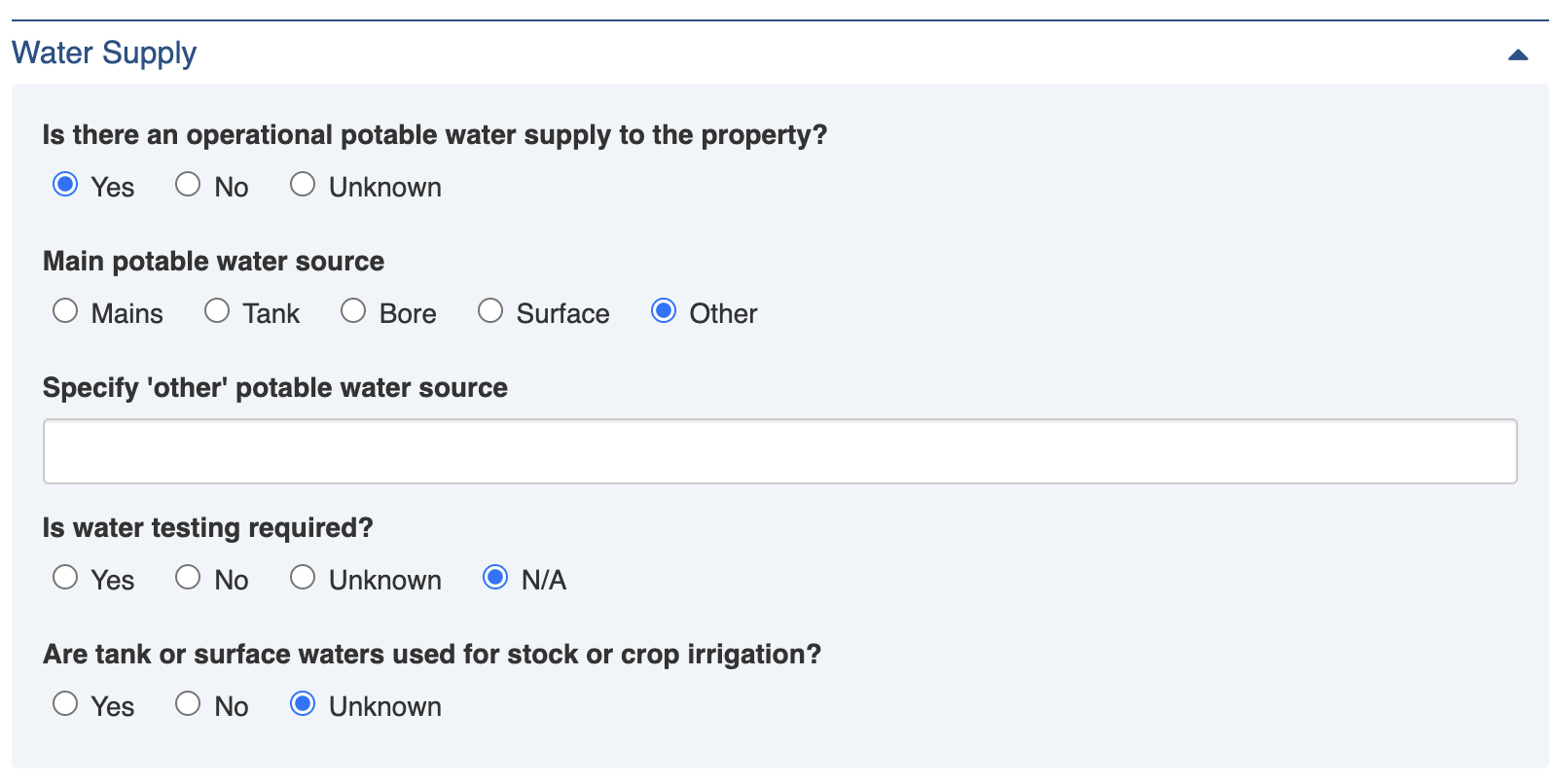This screenshot has width=1555, height=784.
Task: Choose Unknown for stock or crop irrigation
Action: 303,704
